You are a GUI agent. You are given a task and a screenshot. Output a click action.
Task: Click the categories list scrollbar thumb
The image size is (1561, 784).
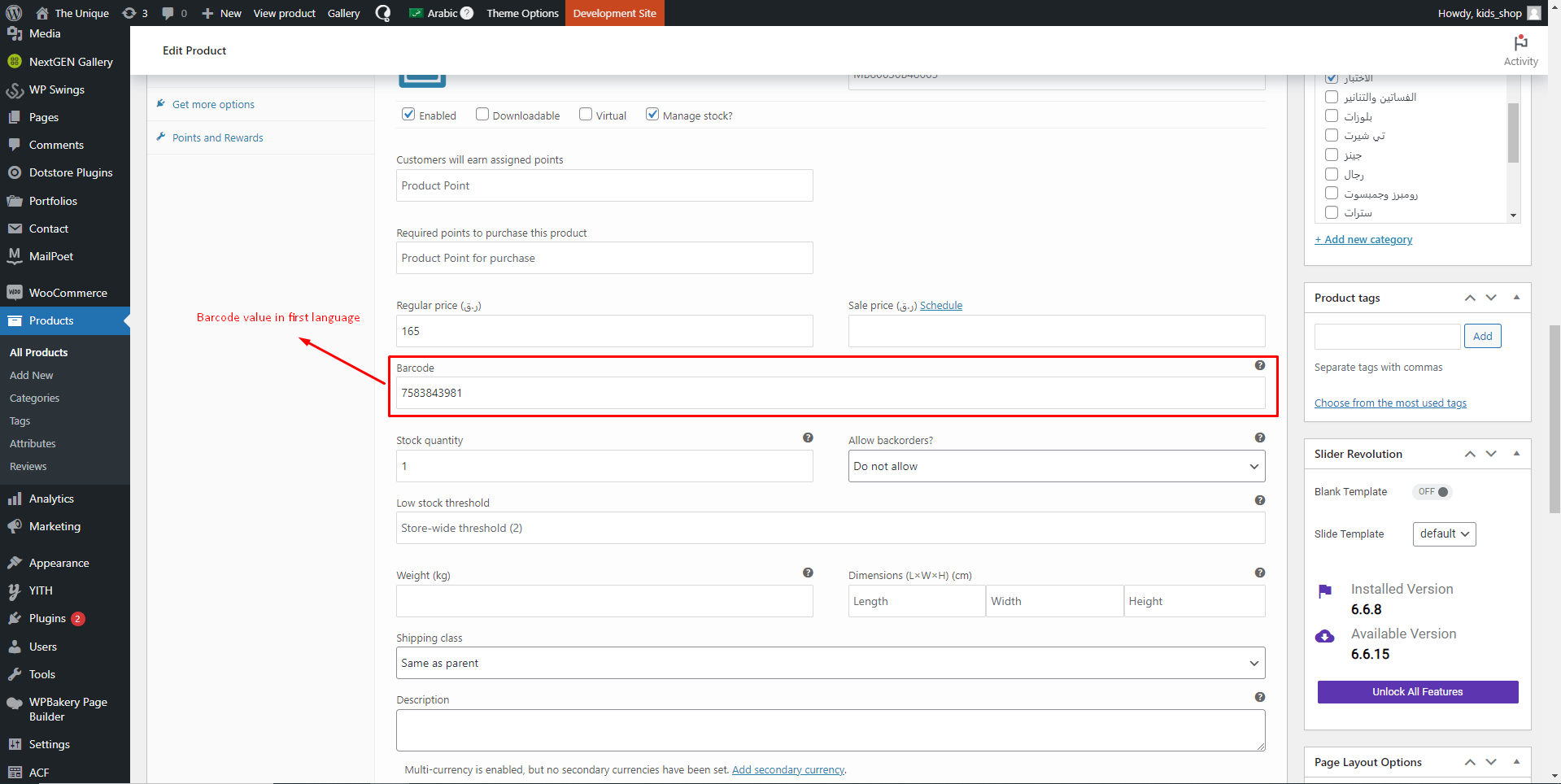(1513, 133)
